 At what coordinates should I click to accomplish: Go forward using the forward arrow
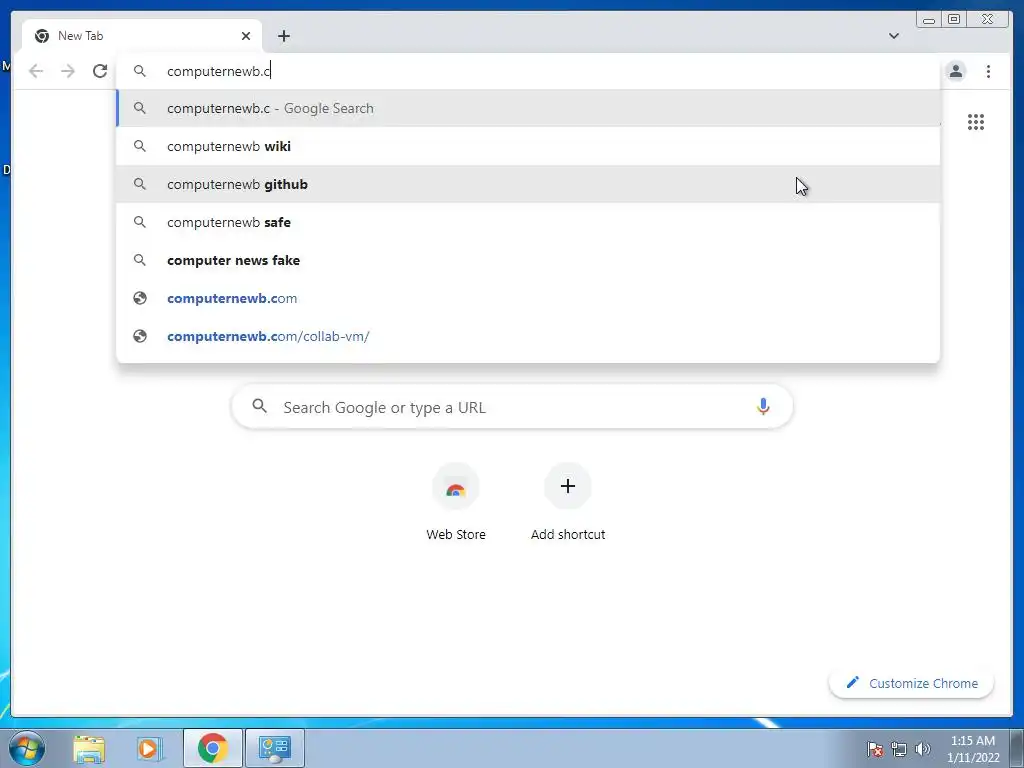[68, 71]
